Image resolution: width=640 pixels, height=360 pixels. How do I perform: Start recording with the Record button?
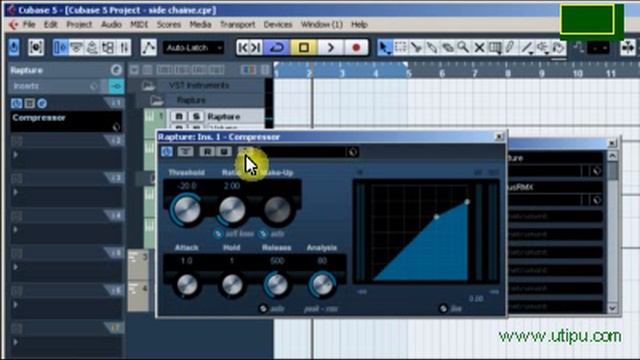356,48
